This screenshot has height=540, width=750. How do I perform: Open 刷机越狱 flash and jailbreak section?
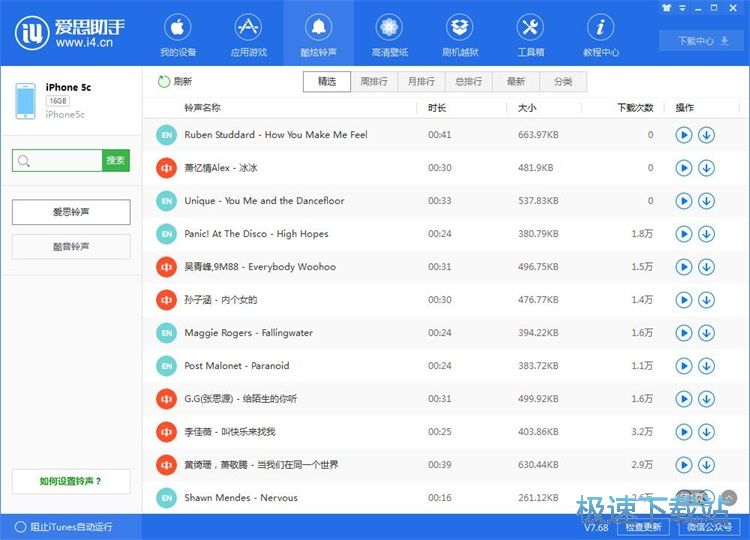point(460,34)
